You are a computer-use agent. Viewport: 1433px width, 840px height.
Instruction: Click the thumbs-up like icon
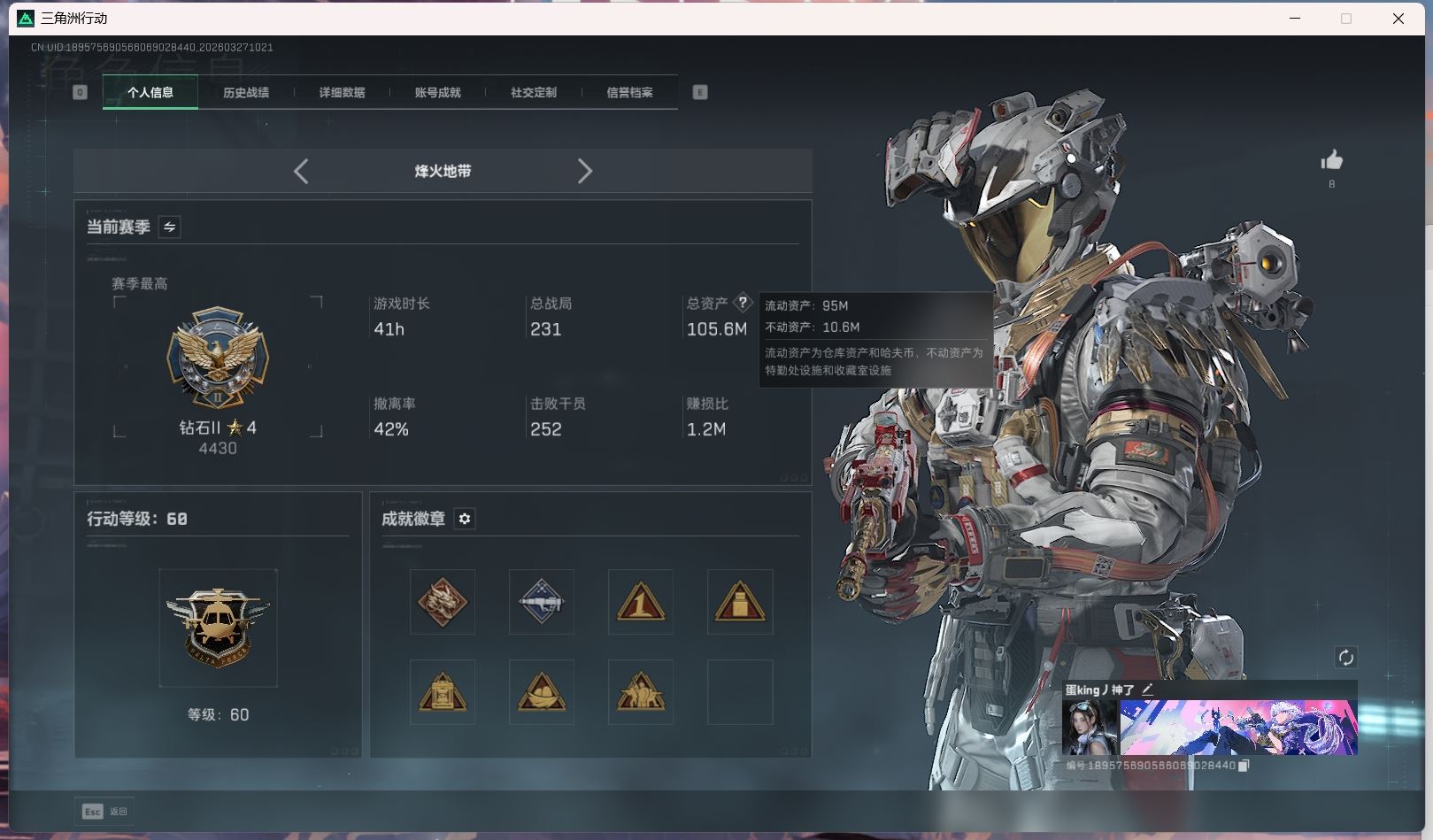coord(1331,160)
